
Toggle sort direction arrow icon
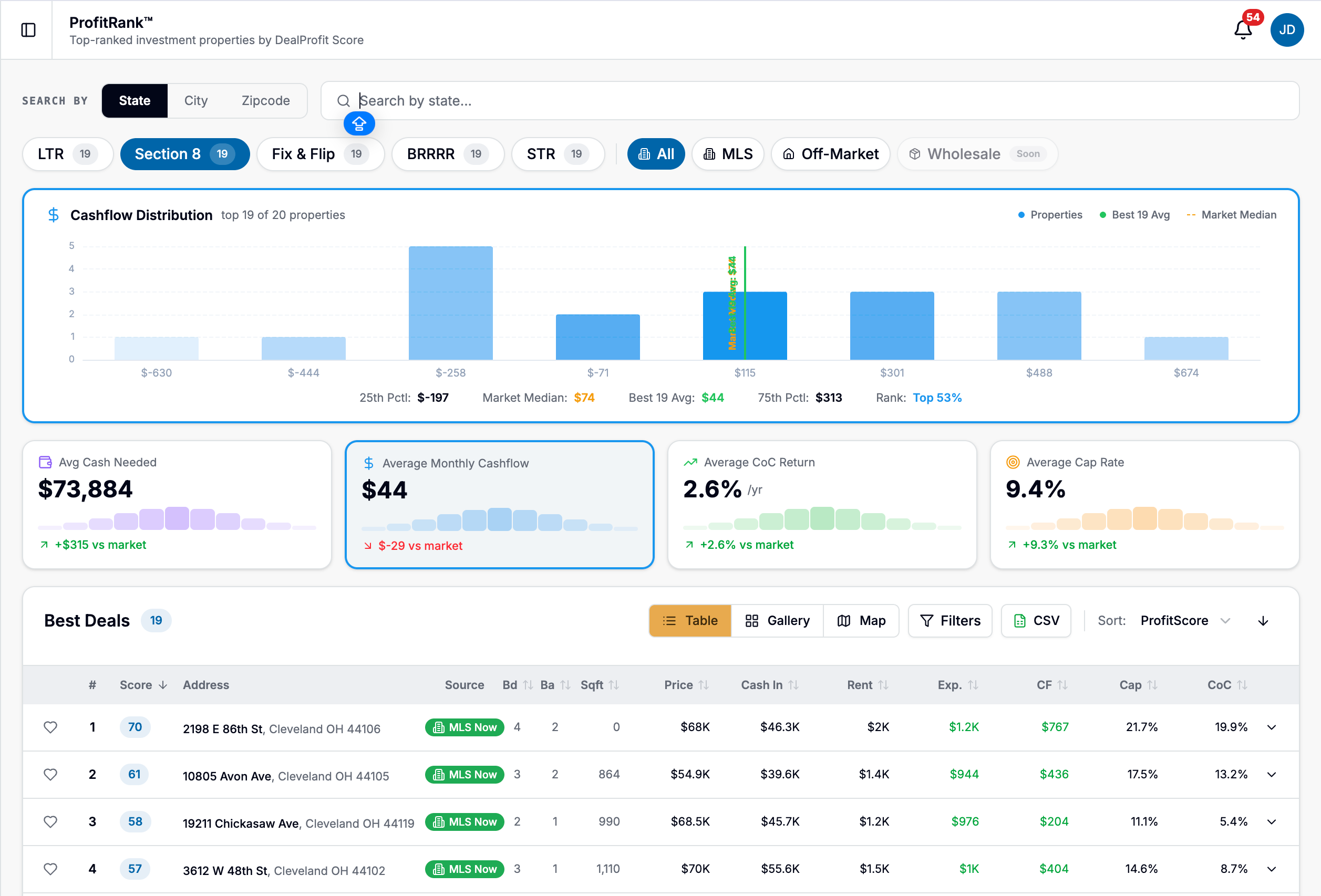pyautogui.click(x=1263, y=620)
